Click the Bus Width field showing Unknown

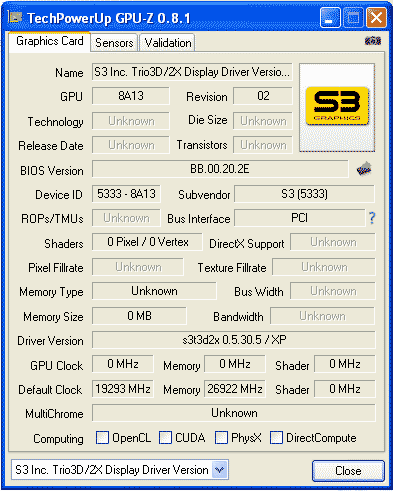click(x=333, y=291)
